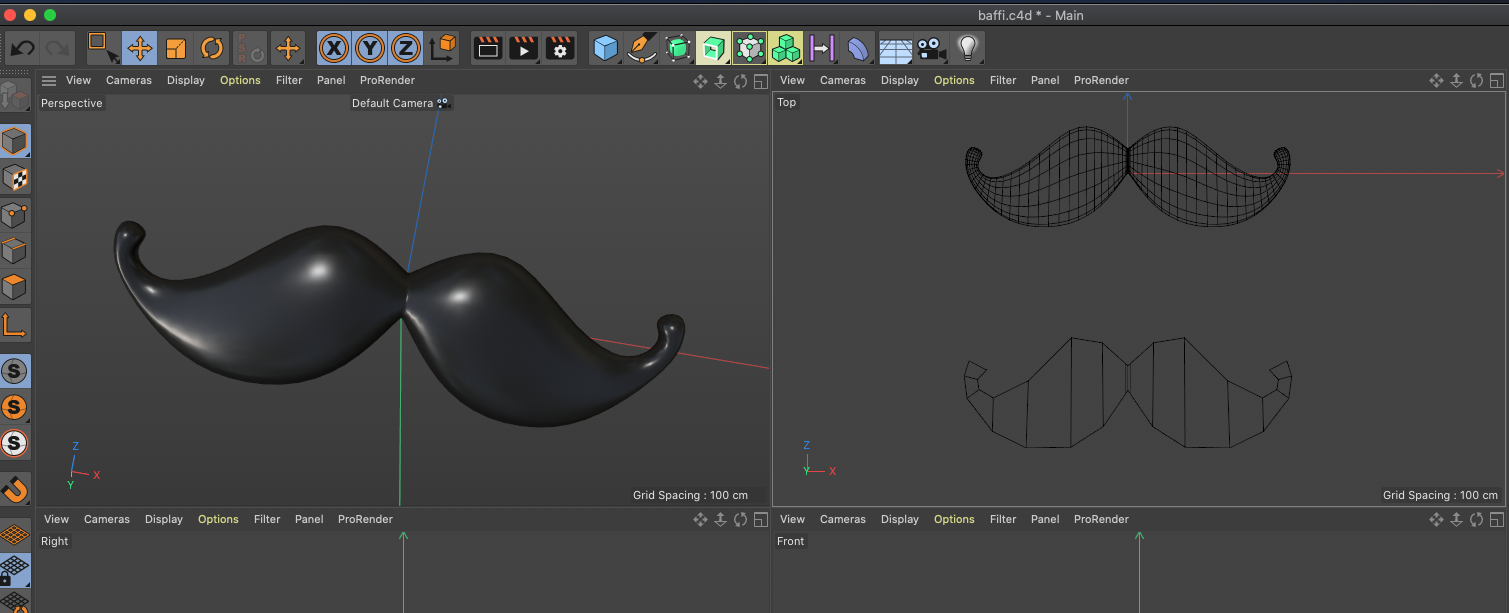Open Display menu in Front viewport

point(900,519)
